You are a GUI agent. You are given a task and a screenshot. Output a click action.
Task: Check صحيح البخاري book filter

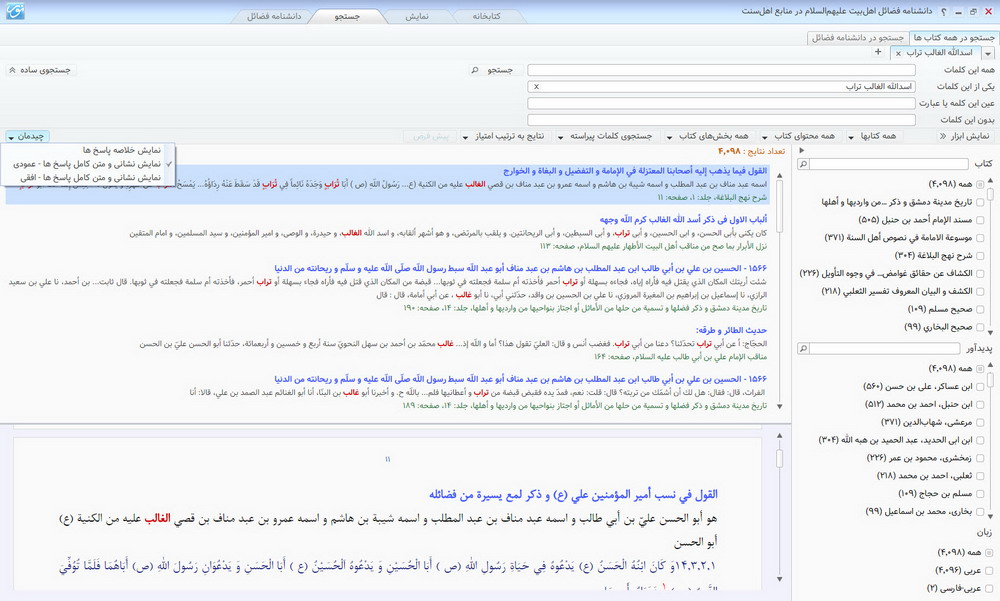[x=980, y=327]
